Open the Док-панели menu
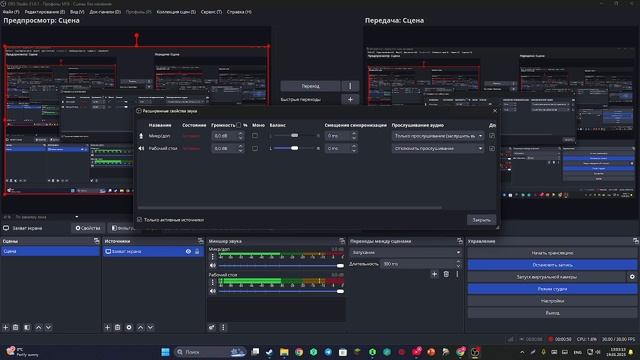Image resolution: width=640 pixels, height=360 pixels. click(105, 12)
